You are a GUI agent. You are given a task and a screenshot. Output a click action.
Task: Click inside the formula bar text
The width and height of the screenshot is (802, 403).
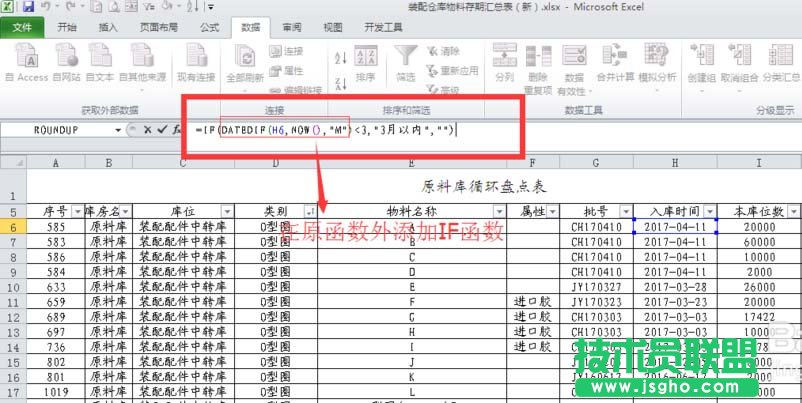coord(325,130)
